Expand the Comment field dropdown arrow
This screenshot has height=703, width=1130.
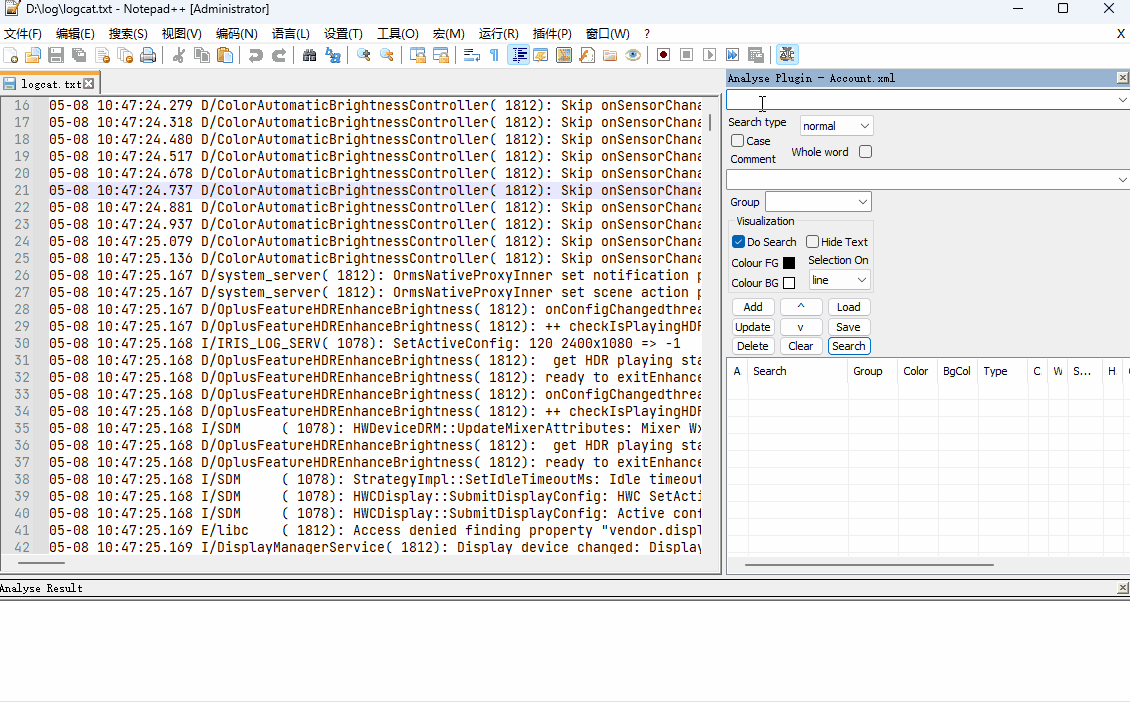1122,180
